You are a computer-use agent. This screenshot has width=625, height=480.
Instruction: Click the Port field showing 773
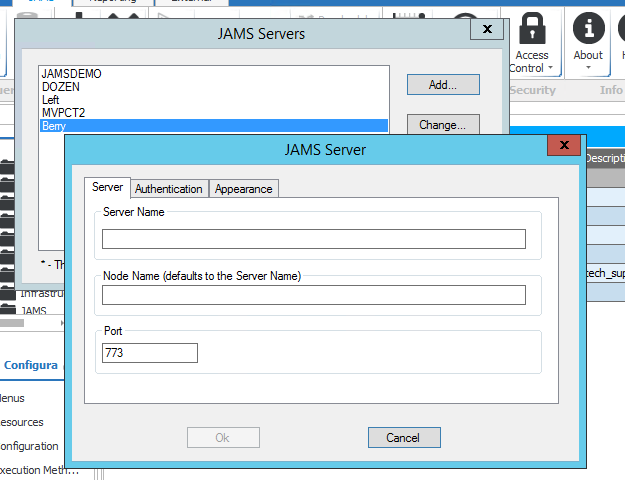150,353
